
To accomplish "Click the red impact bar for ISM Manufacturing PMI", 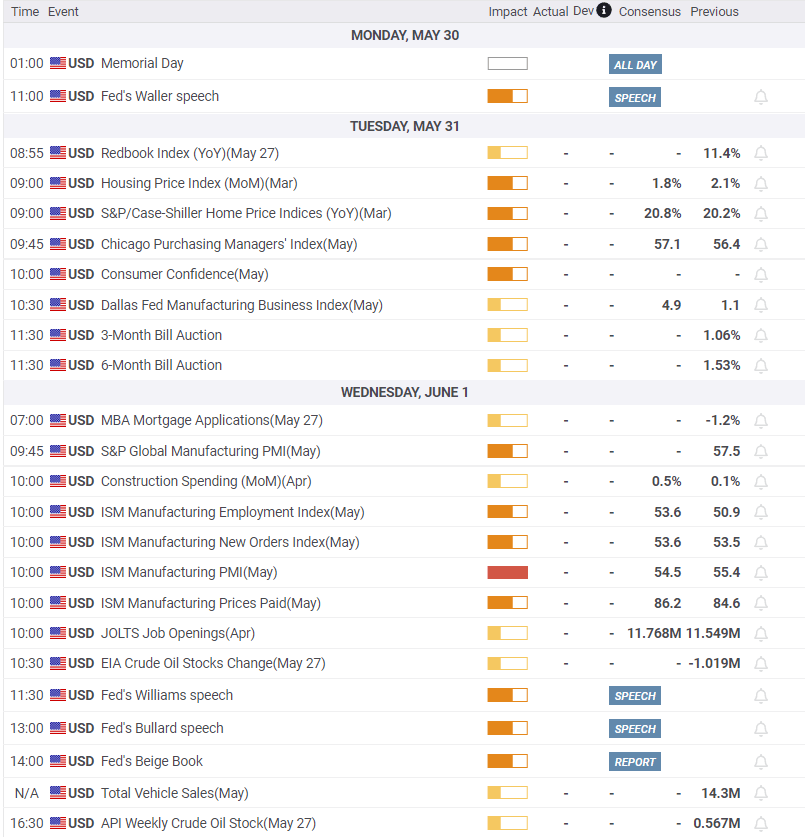I will pyautogui.click(x=507, y=573).
